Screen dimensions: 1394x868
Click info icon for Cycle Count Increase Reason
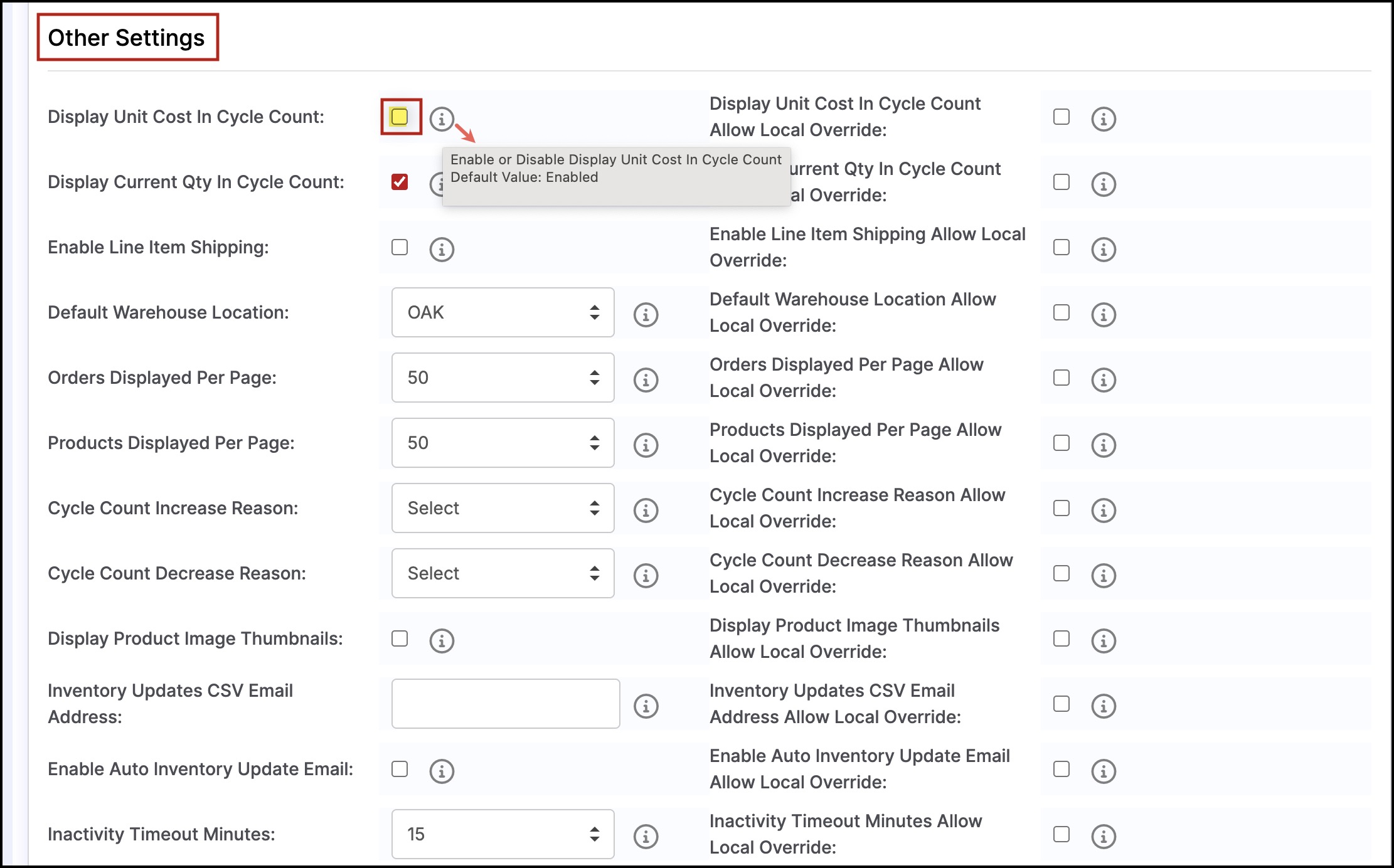(x=646, y=510)
